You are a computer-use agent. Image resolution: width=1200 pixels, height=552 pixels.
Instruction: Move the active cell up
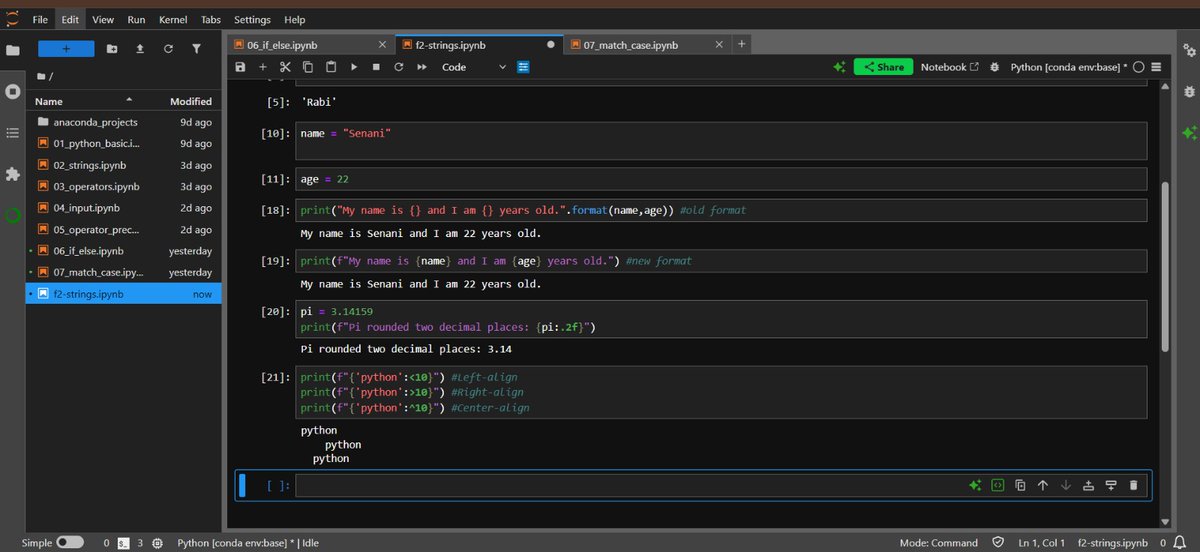pos(1042,485)
